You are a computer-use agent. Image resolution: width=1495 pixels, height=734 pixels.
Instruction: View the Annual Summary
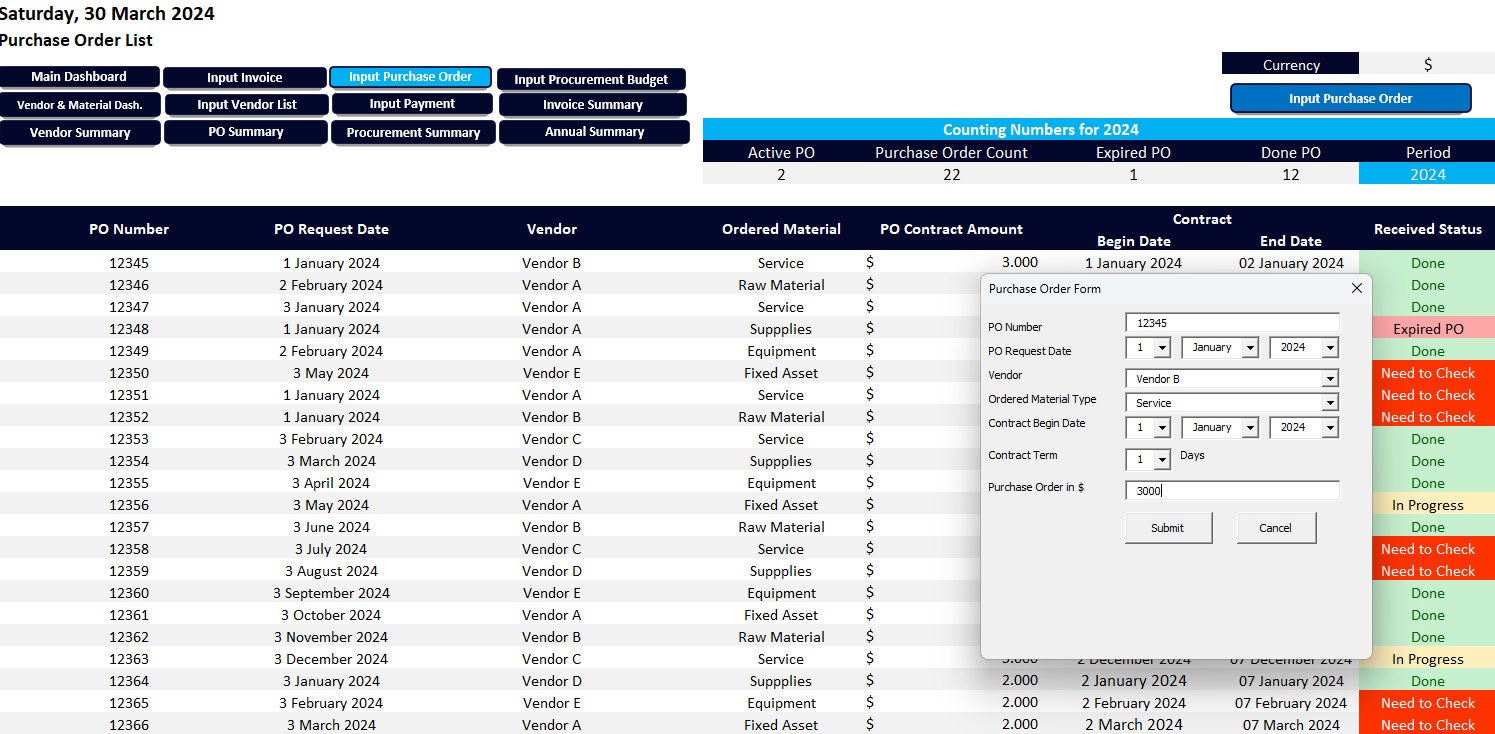[592, 131]
